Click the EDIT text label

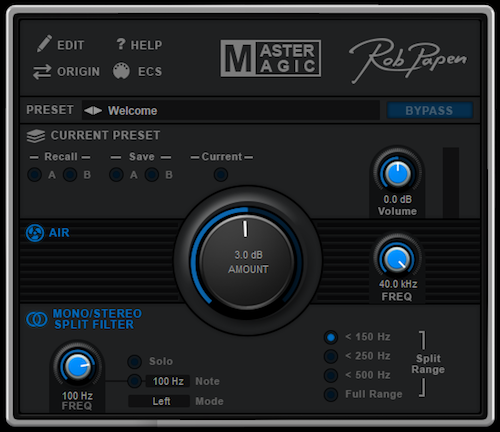click(71, 45)
